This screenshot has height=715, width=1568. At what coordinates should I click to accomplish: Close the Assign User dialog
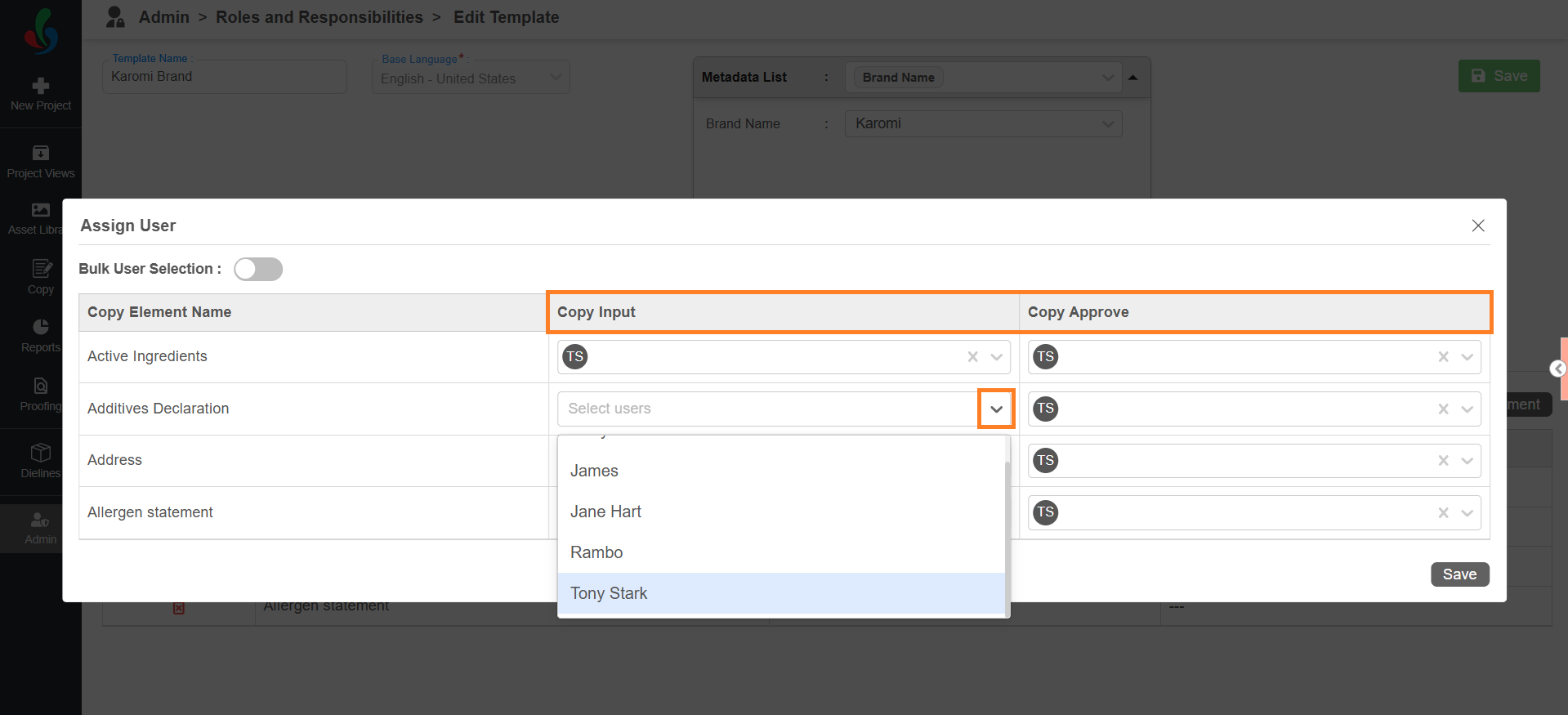(x=1477, y=226)
